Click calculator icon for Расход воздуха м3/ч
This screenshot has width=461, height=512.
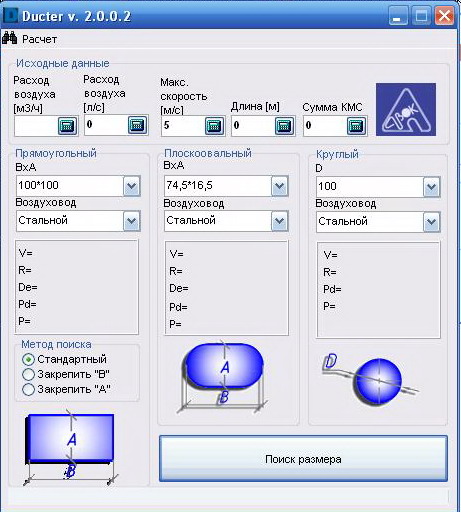pyautogui.click(x=67, y=126)
